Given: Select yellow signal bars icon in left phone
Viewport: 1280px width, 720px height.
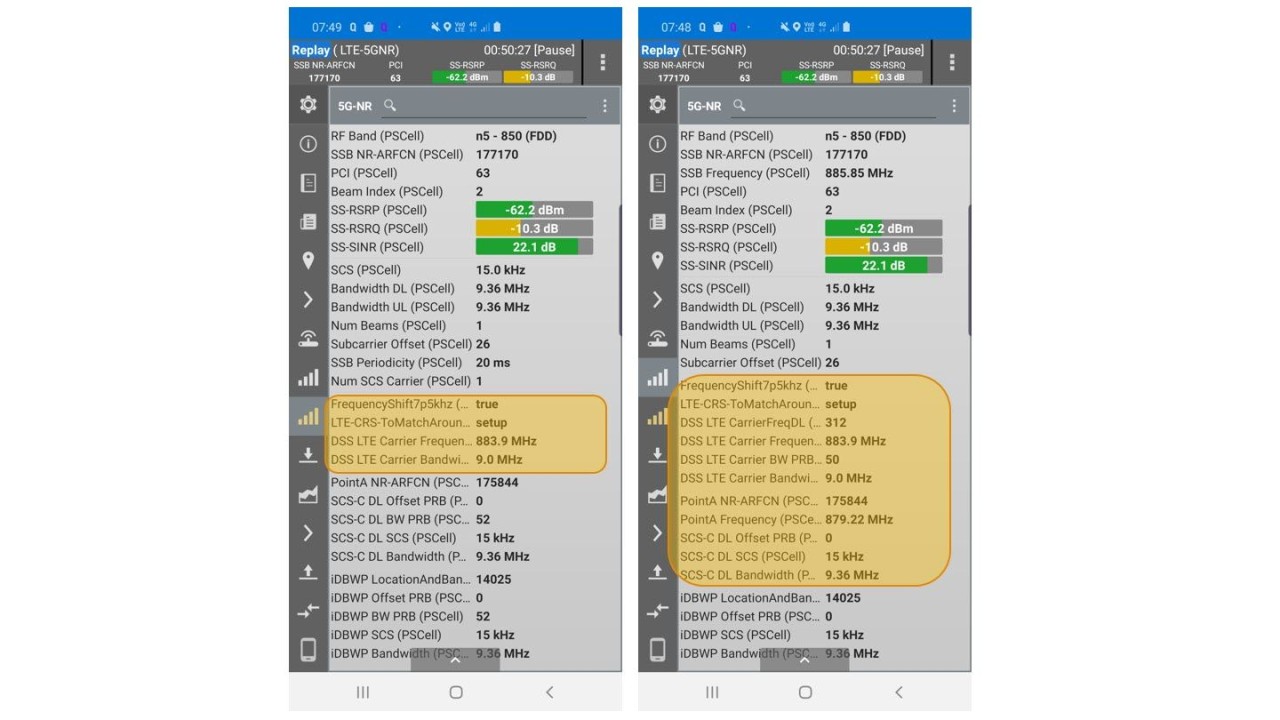Looking at the screenshot, I should coord(308,416).
